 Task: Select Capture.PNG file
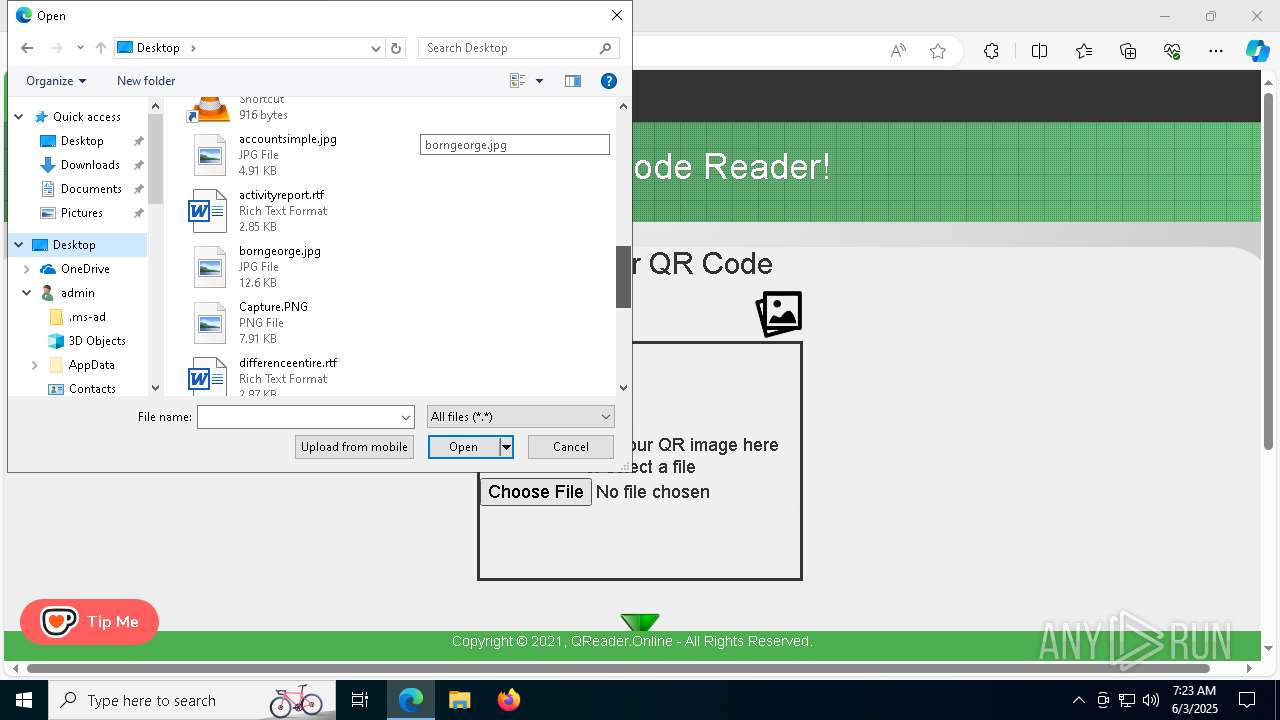(x=273, y=307)
